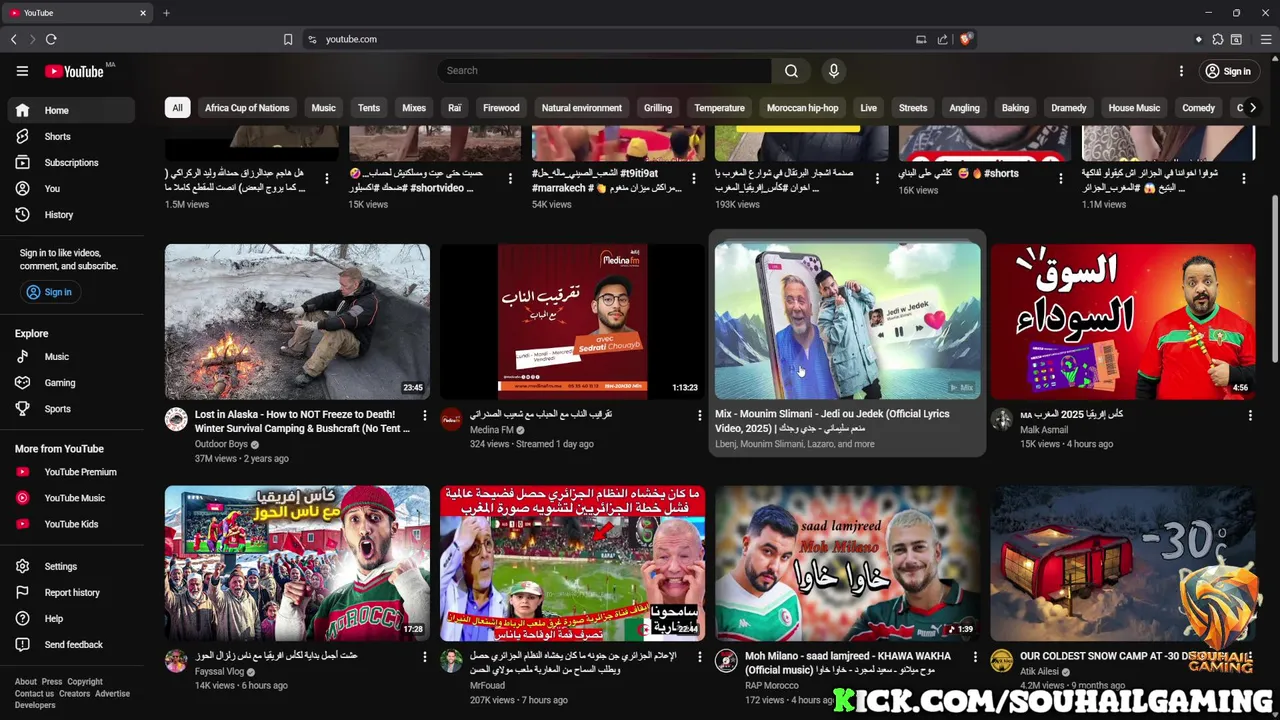
Task: Open the Fayssal Vlog channel avatar
Action: tap(176, 661)
